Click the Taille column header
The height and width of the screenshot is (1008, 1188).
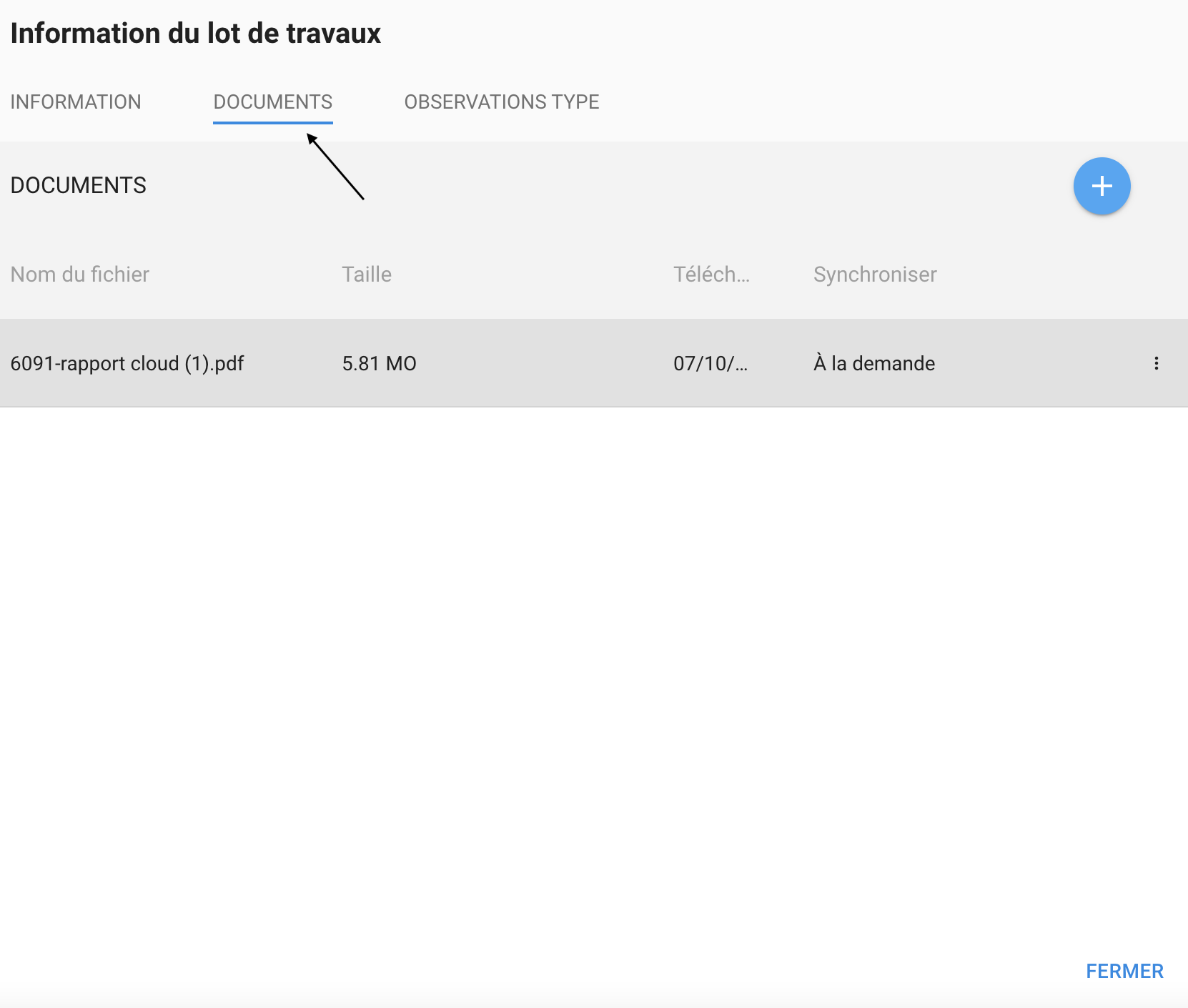pos(367,275)
